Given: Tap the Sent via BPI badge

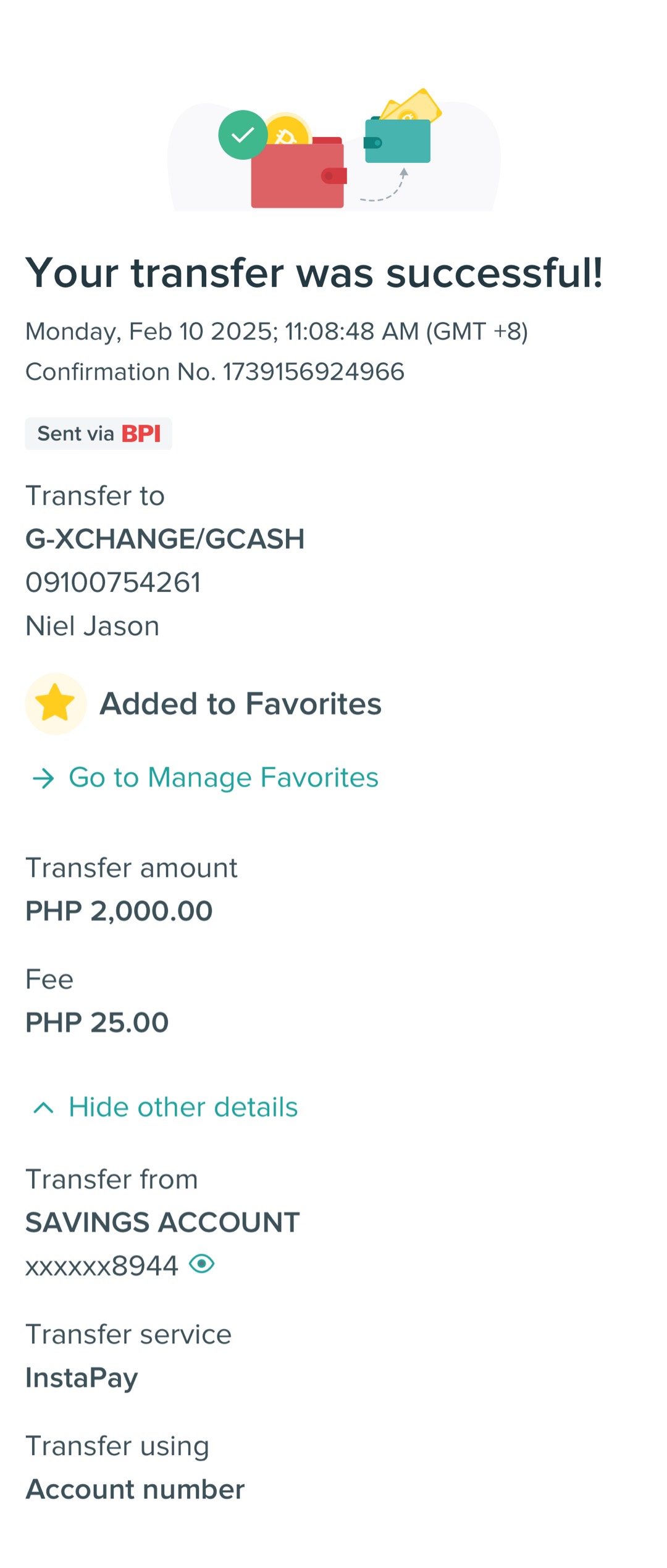Looking at the screenshot, I should pos(98,433).
